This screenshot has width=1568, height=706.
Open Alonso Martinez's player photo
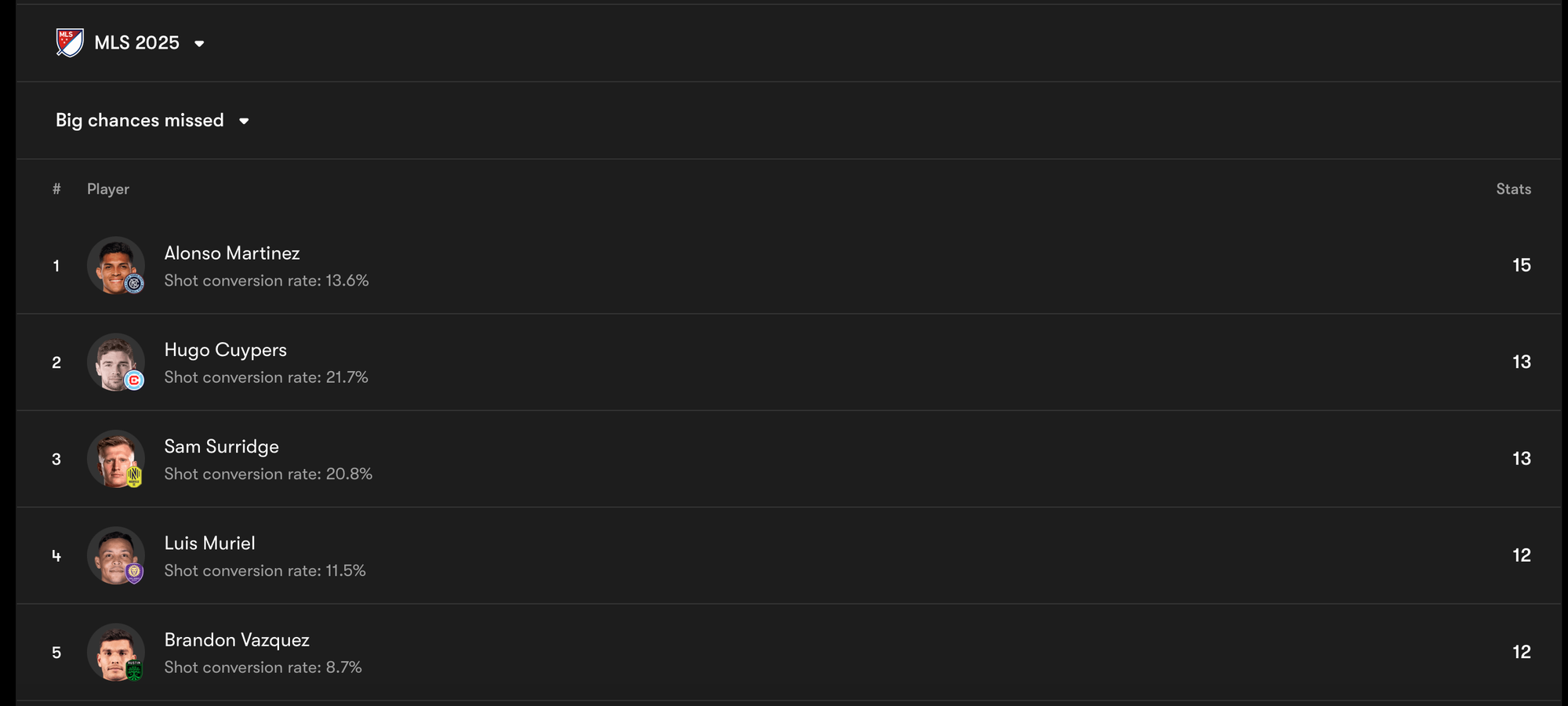pyautogui.click(x=115, y=265)
